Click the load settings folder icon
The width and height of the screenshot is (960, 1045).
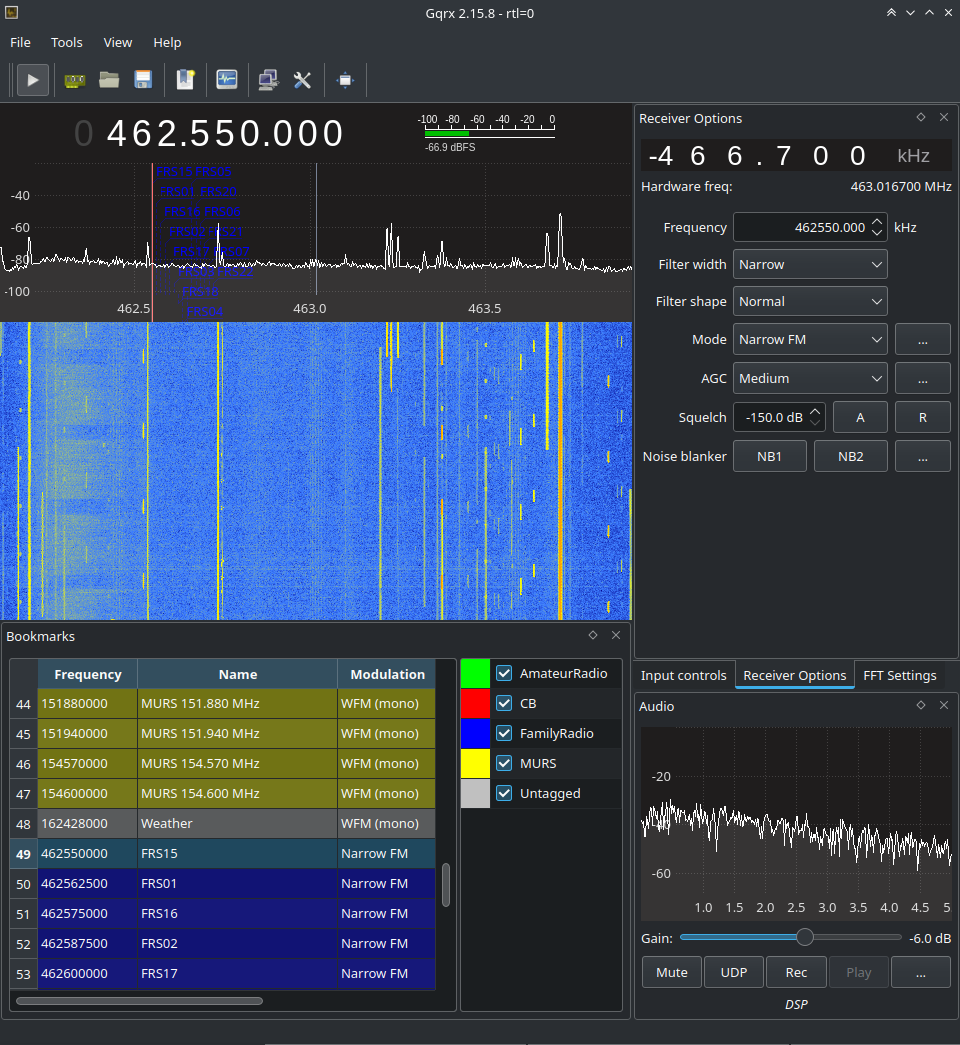click(x=109, y=80)
